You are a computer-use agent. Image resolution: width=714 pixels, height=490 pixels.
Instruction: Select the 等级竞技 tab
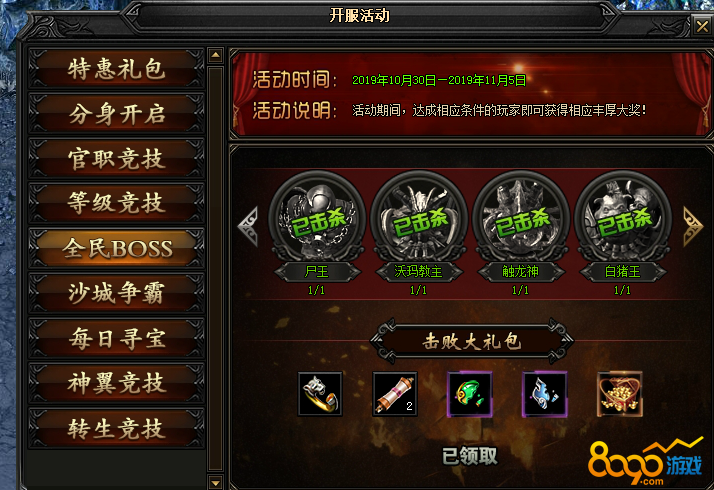click(x=116, y=203)
